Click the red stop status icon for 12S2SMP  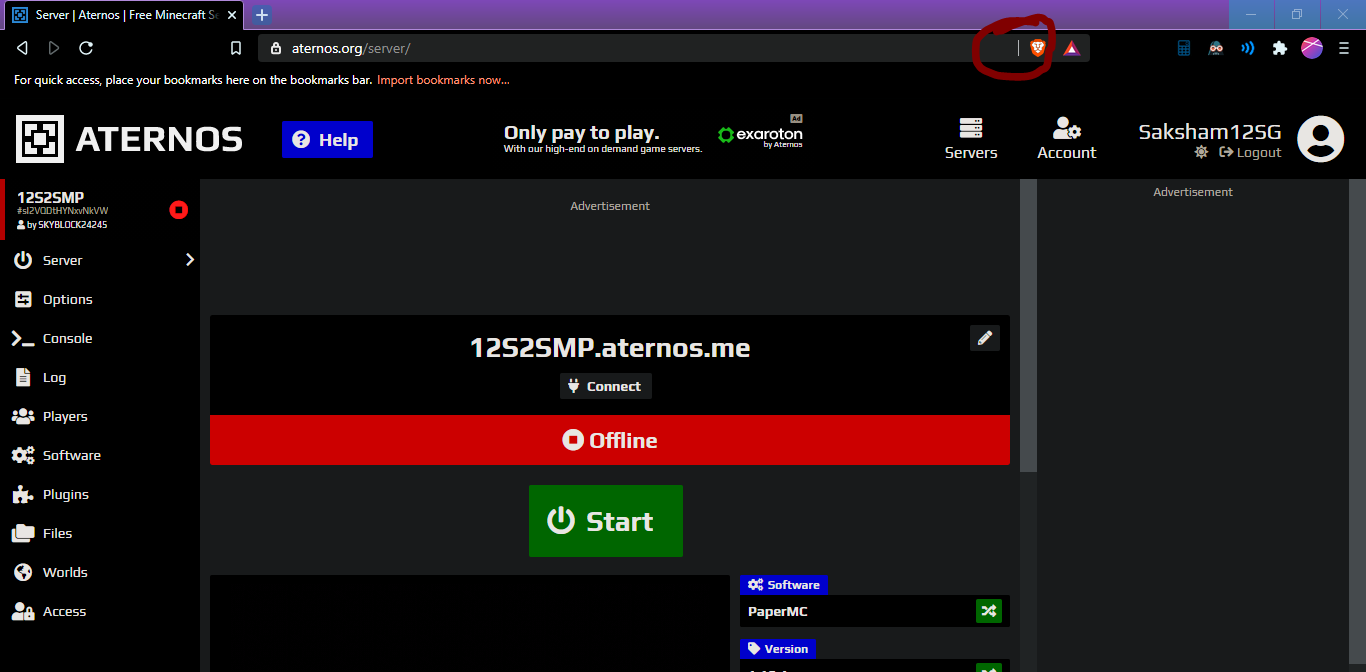point(179,210)
